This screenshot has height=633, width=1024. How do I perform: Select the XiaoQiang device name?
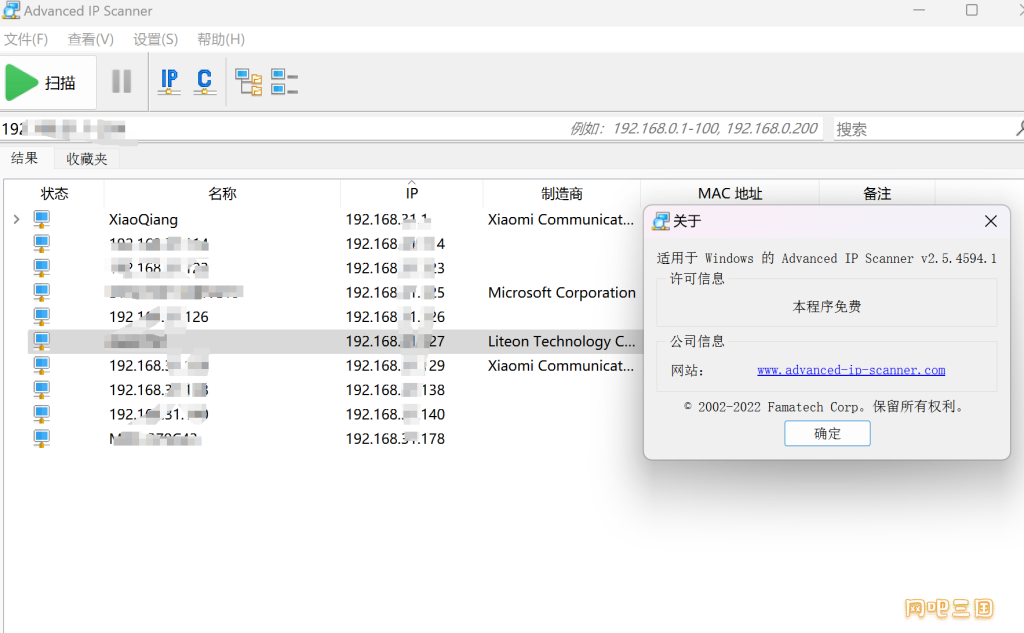[143, 219]
